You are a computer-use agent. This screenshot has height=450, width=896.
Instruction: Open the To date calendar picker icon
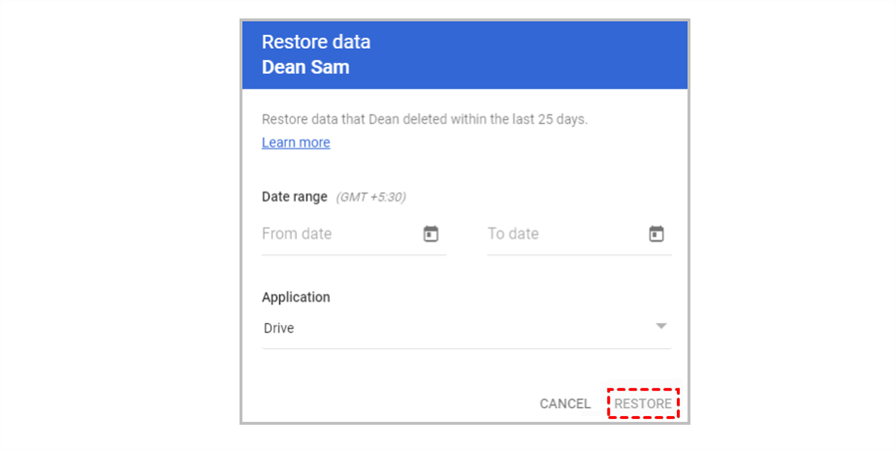656,234
